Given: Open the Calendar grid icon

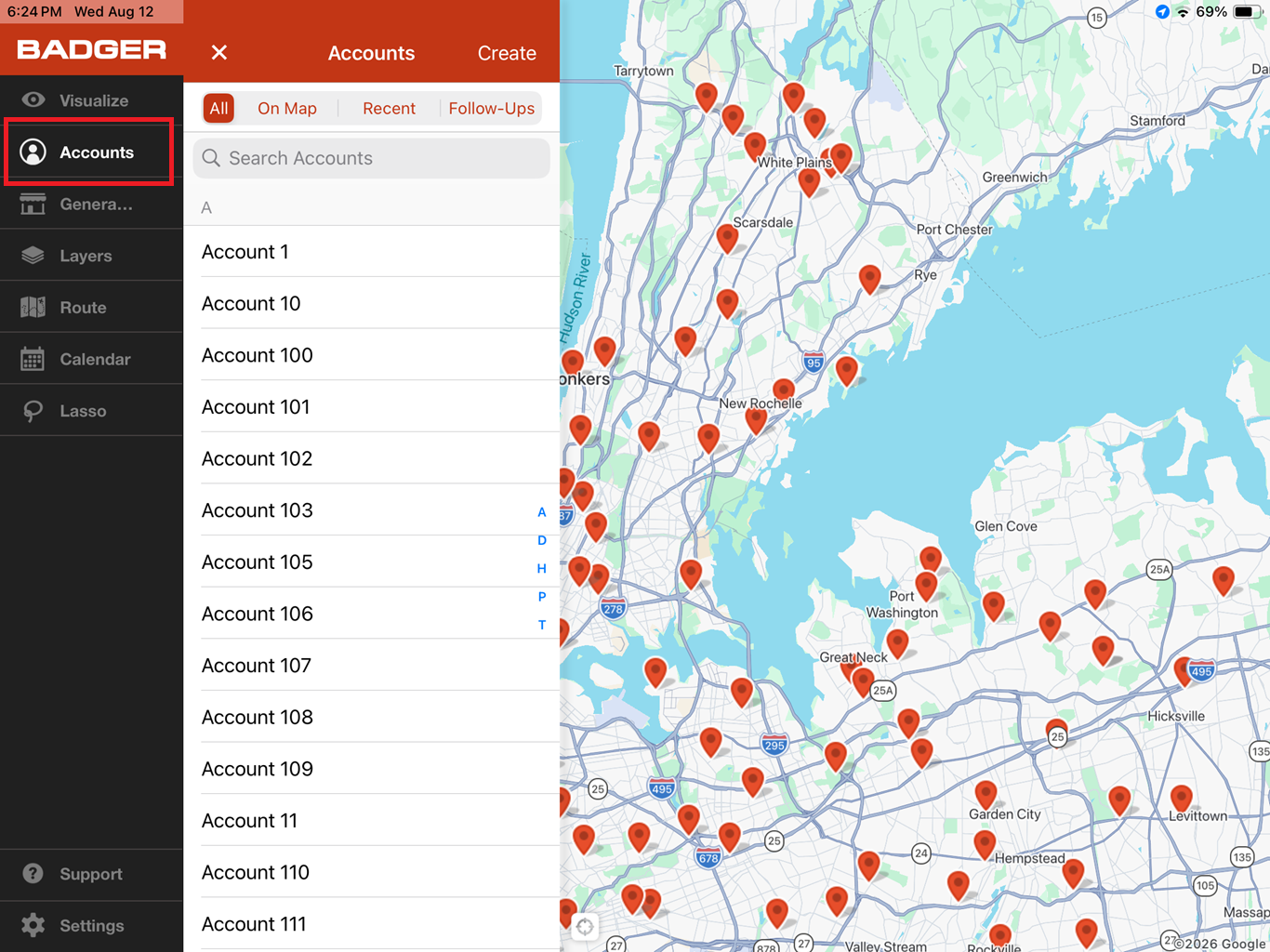Looking at the screenshot, I should coord(33,359).
